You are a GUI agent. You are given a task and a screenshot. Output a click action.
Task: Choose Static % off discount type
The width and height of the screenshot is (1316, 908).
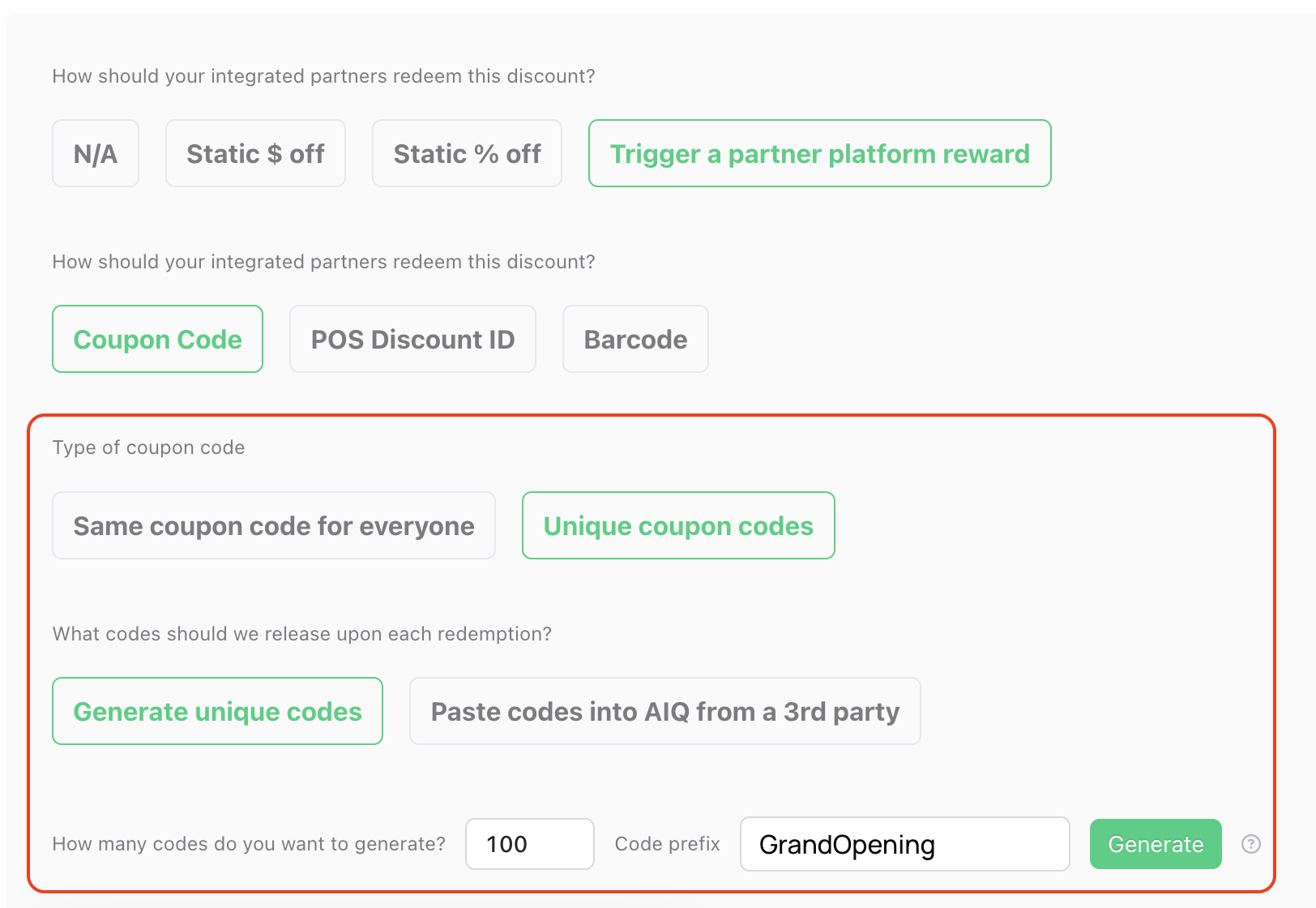[467, 153]
